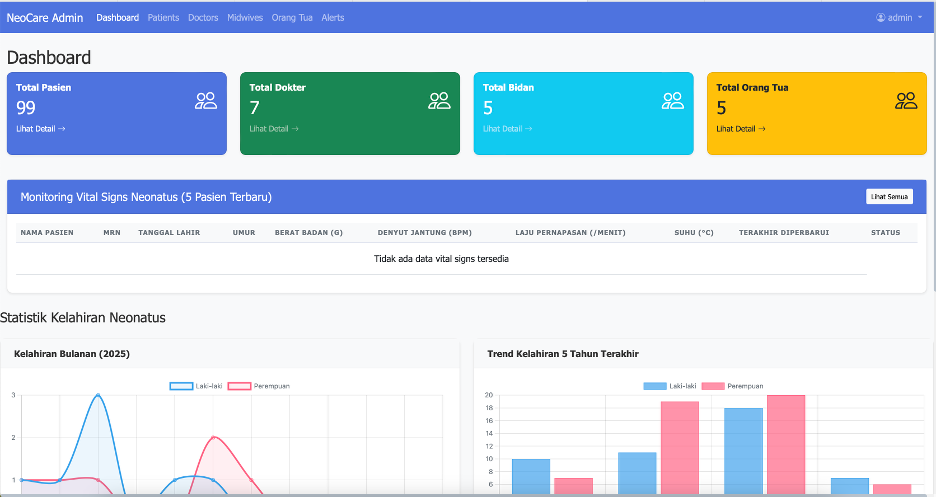Toggle Perempuan legend in Trend Kelahiran chart
936x498 pixels.
click(x=732, y=386)
